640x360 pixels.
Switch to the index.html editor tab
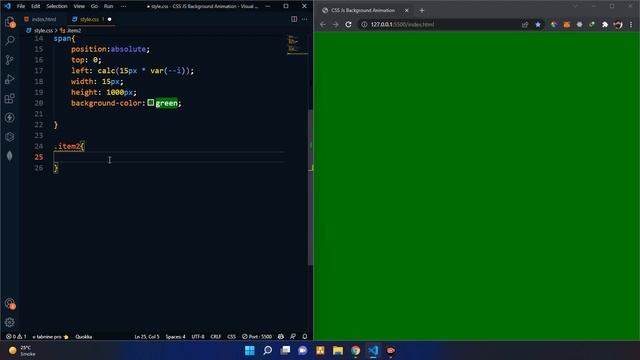(44, 19)
